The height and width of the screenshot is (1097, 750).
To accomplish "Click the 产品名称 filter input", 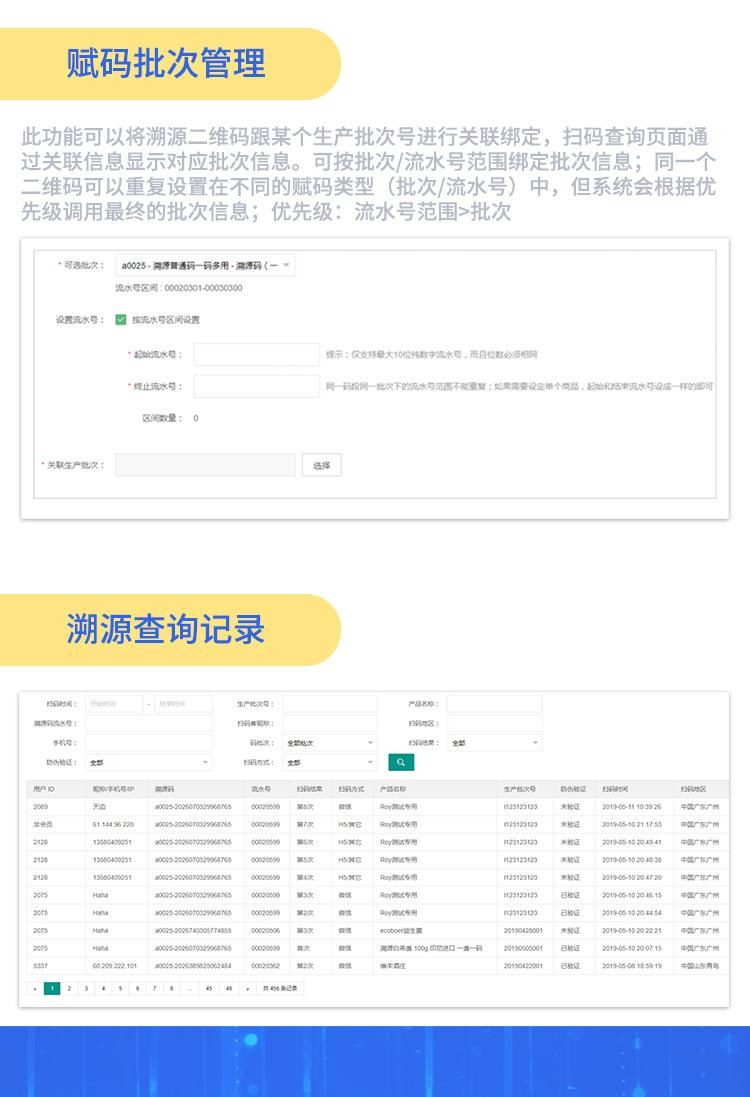I will click(494, 704).
